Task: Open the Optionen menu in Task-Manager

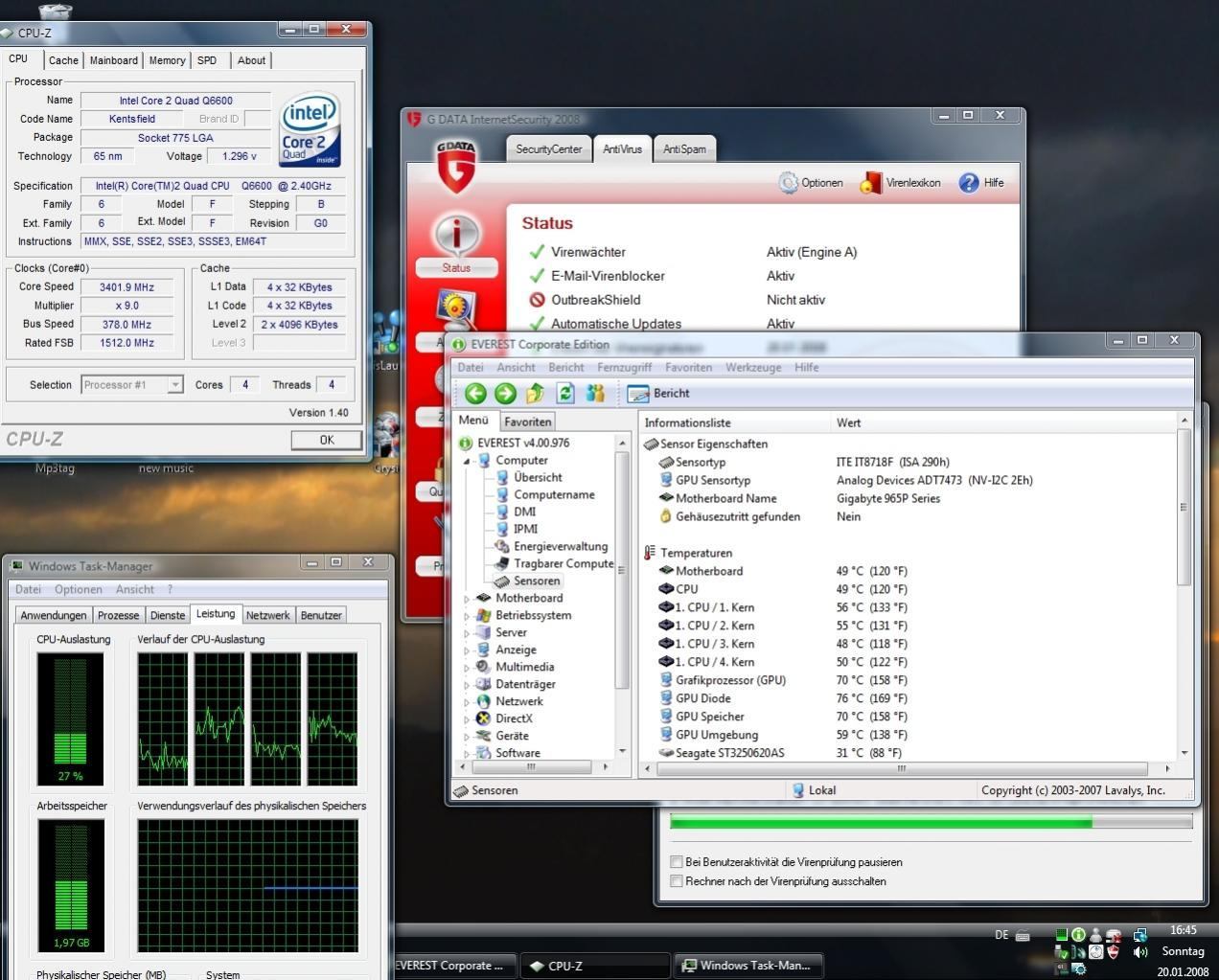Action: pyautogui.click(x=78, y=590)
